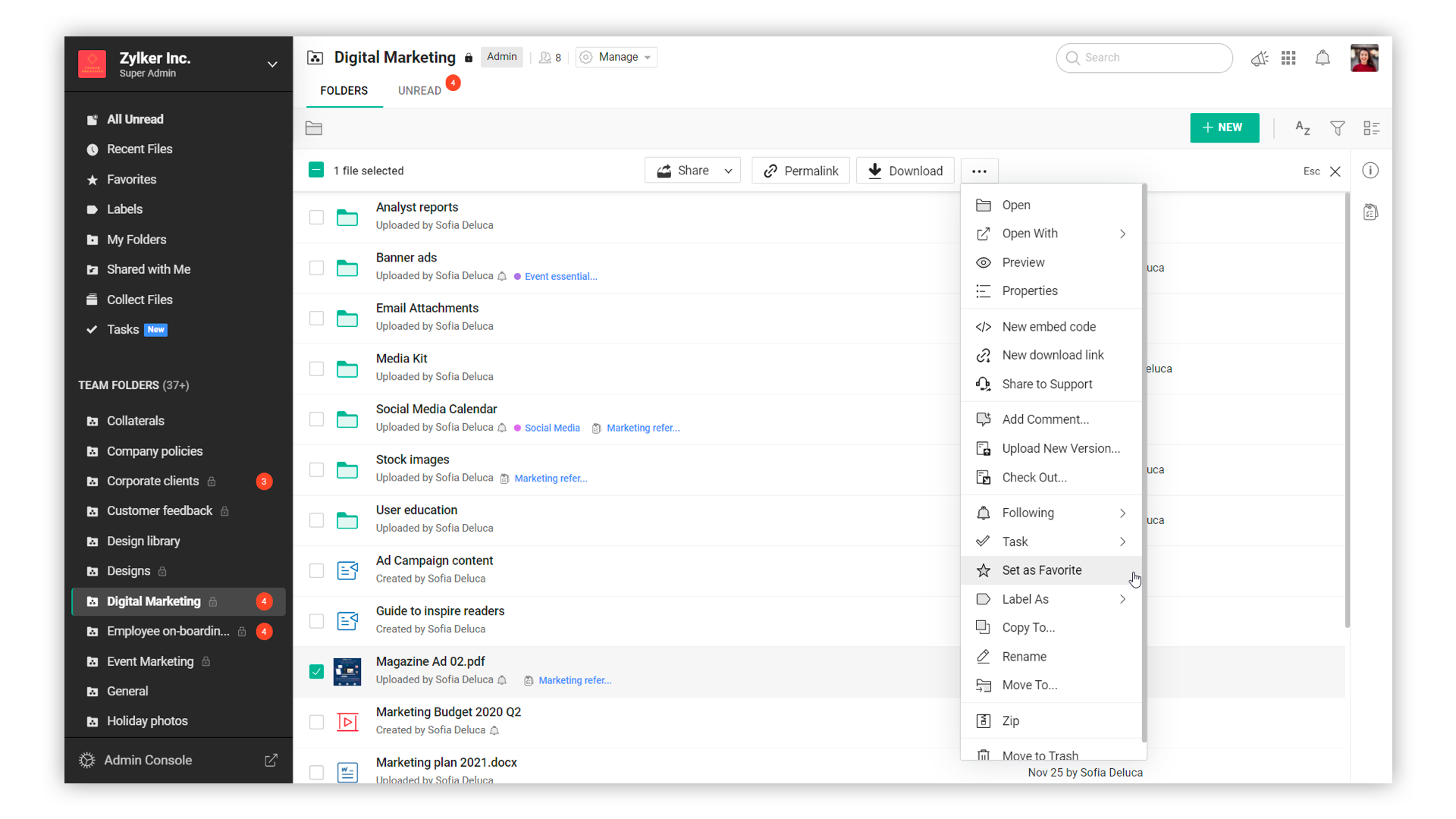1456x819 pixels.
Task: Check the Analyst reports folder checkbox
Action: pos(316,218)
